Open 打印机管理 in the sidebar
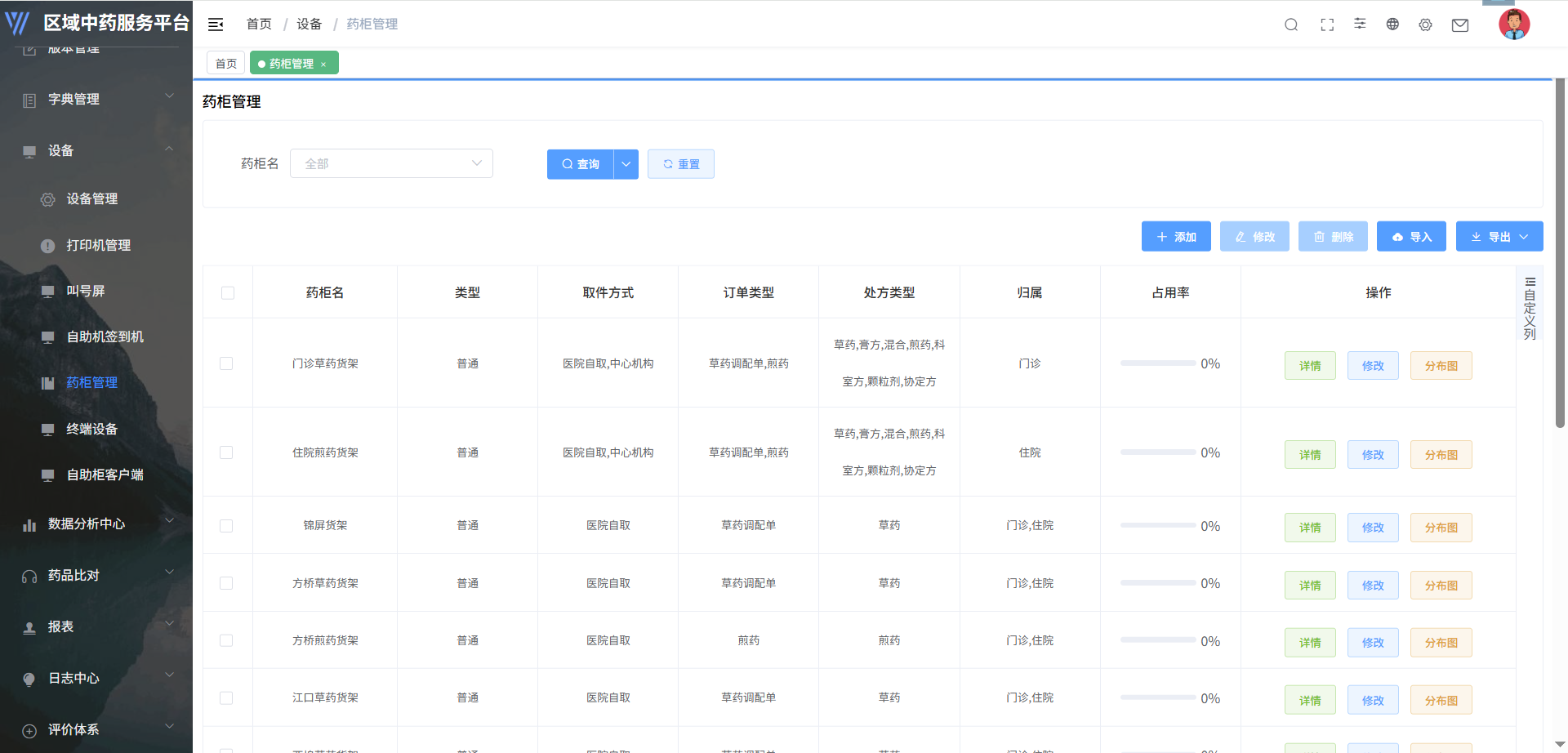This screenshot has height=753, width=1568. (x=99, y=246)
